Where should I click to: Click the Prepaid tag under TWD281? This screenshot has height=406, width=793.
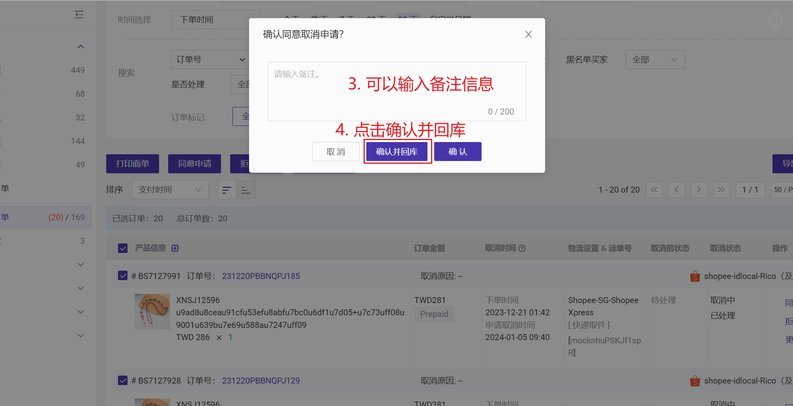pyautogui.click(x=434, y=314)
